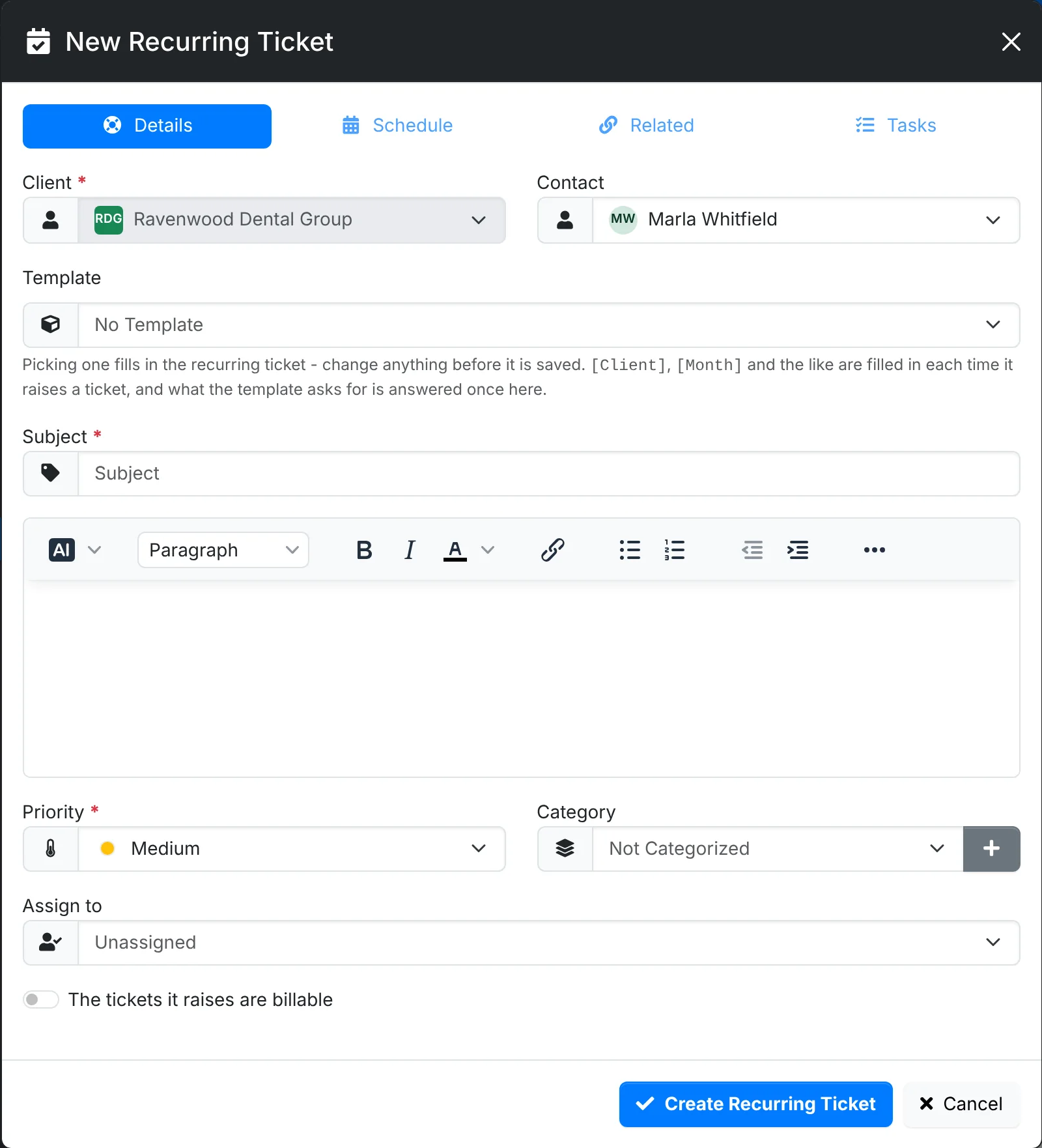Click the thermometer icon beside Priority

pos(51,848)
